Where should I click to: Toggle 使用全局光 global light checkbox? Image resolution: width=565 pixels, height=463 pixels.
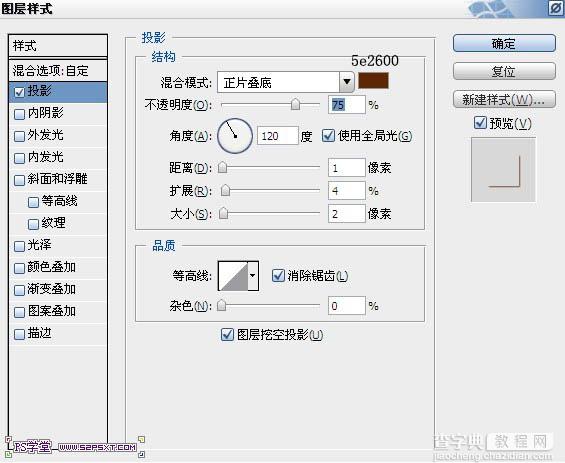(328, 136)
